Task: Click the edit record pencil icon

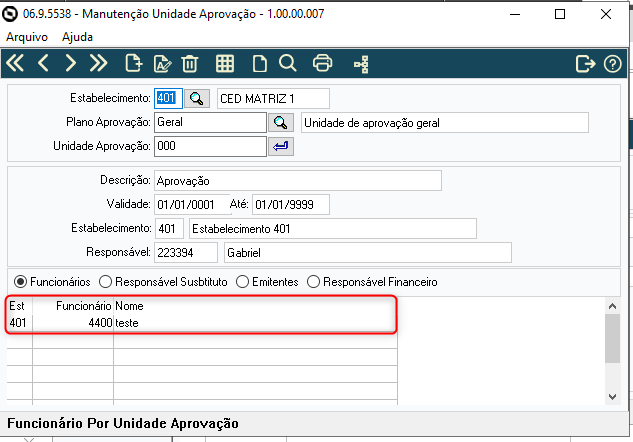Action: click(162, 64)
